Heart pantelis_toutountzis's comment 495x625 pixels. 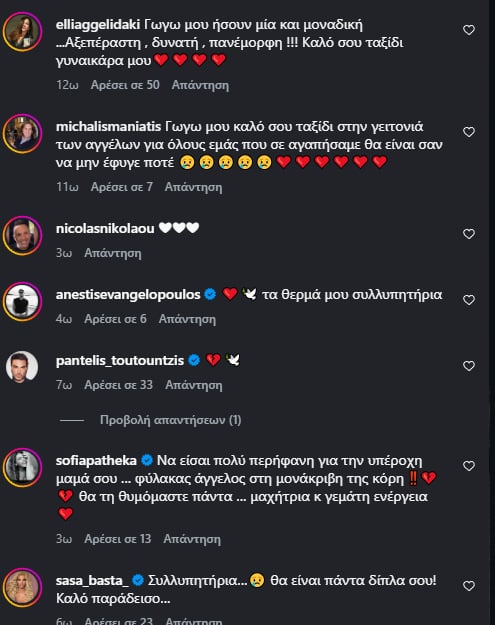click(x=469, y=366)
